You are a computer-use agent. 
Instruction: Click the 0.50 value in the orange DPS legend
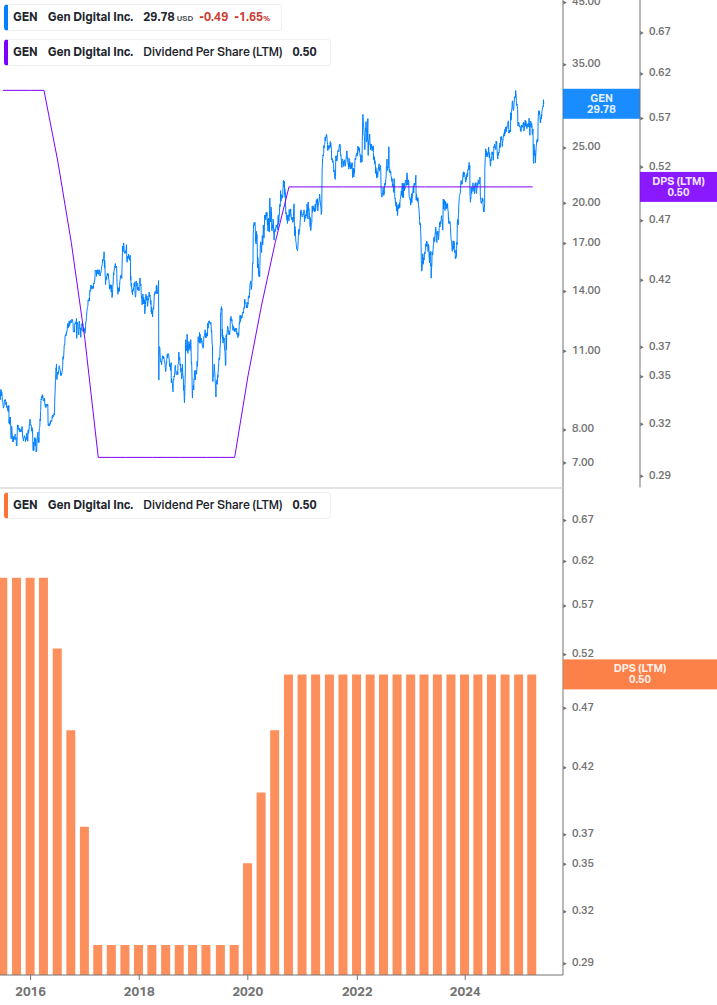point(304,505)
